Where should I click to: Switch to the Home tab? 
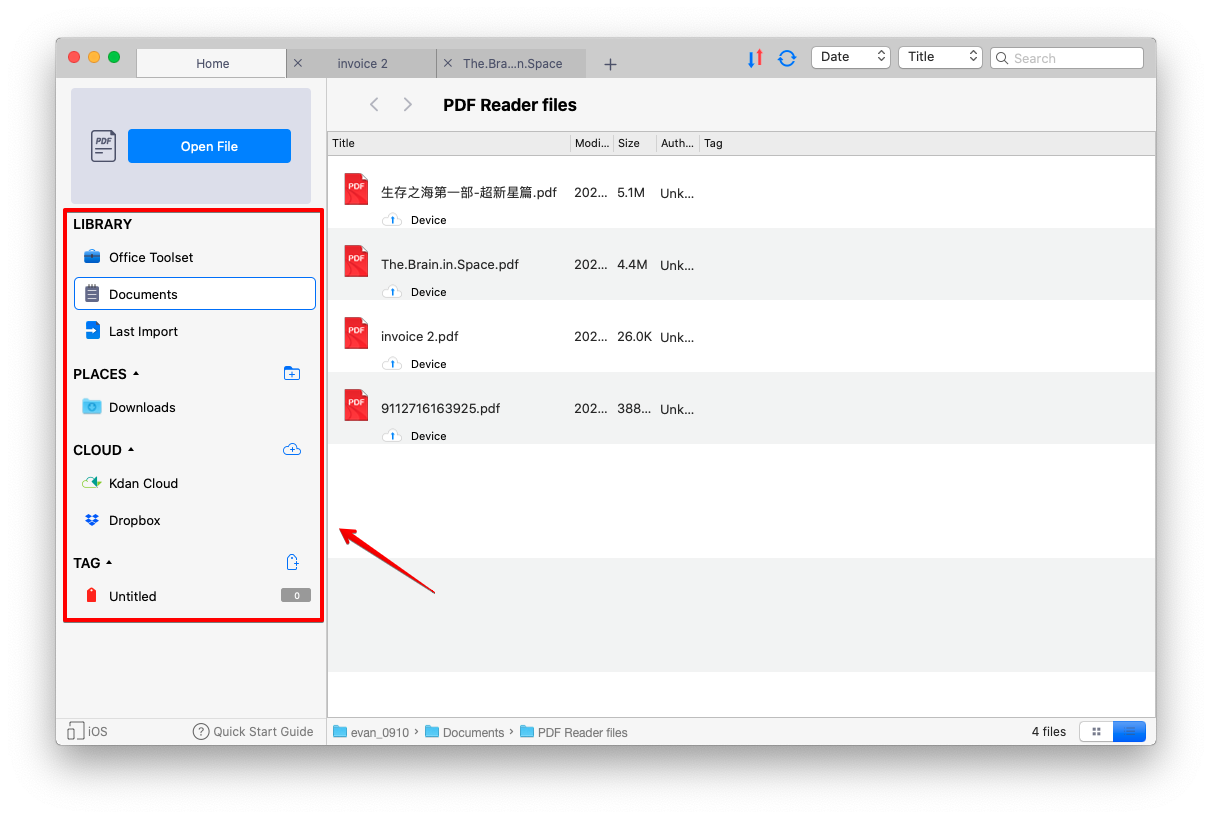pos(212,63)
